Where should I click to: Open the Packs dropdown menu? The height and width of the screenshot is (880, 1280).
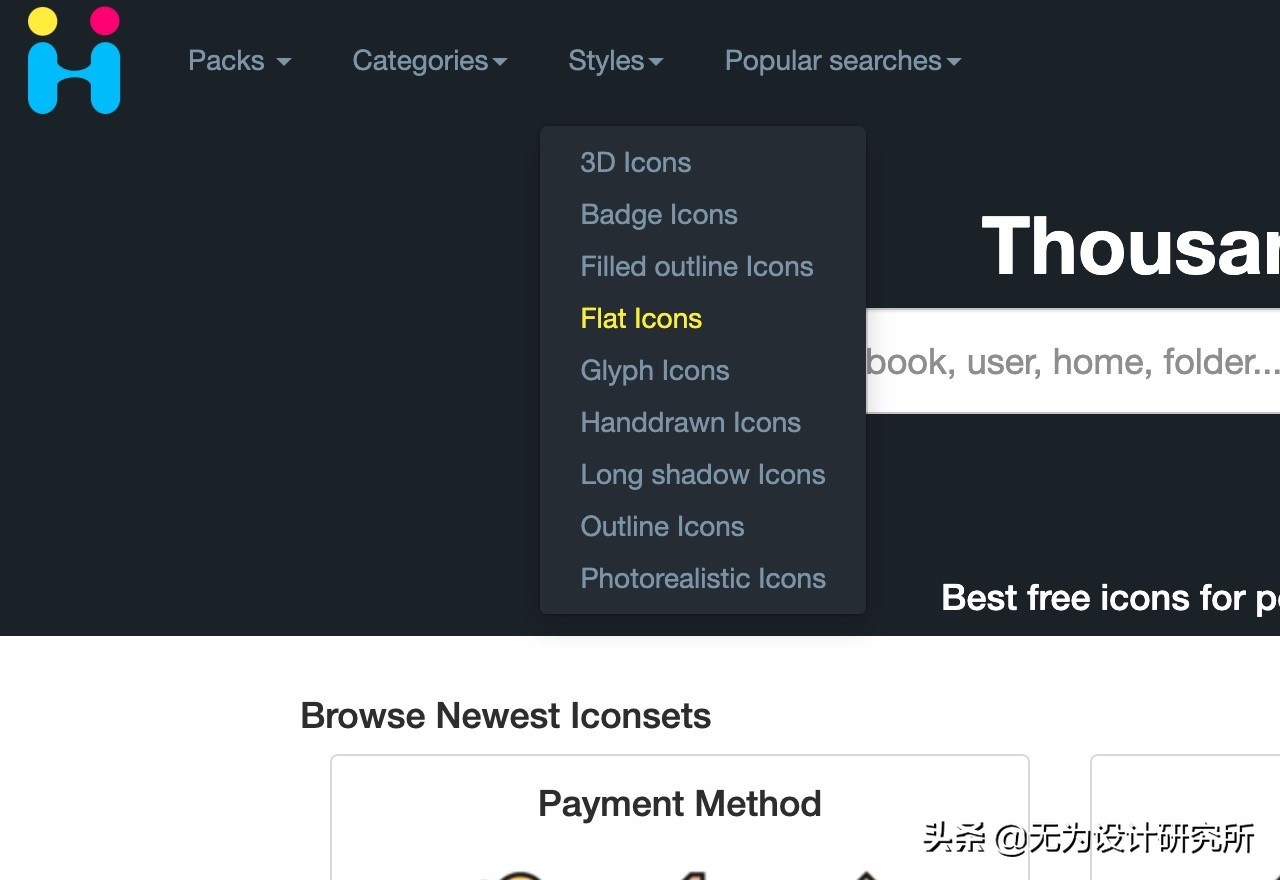239,61
